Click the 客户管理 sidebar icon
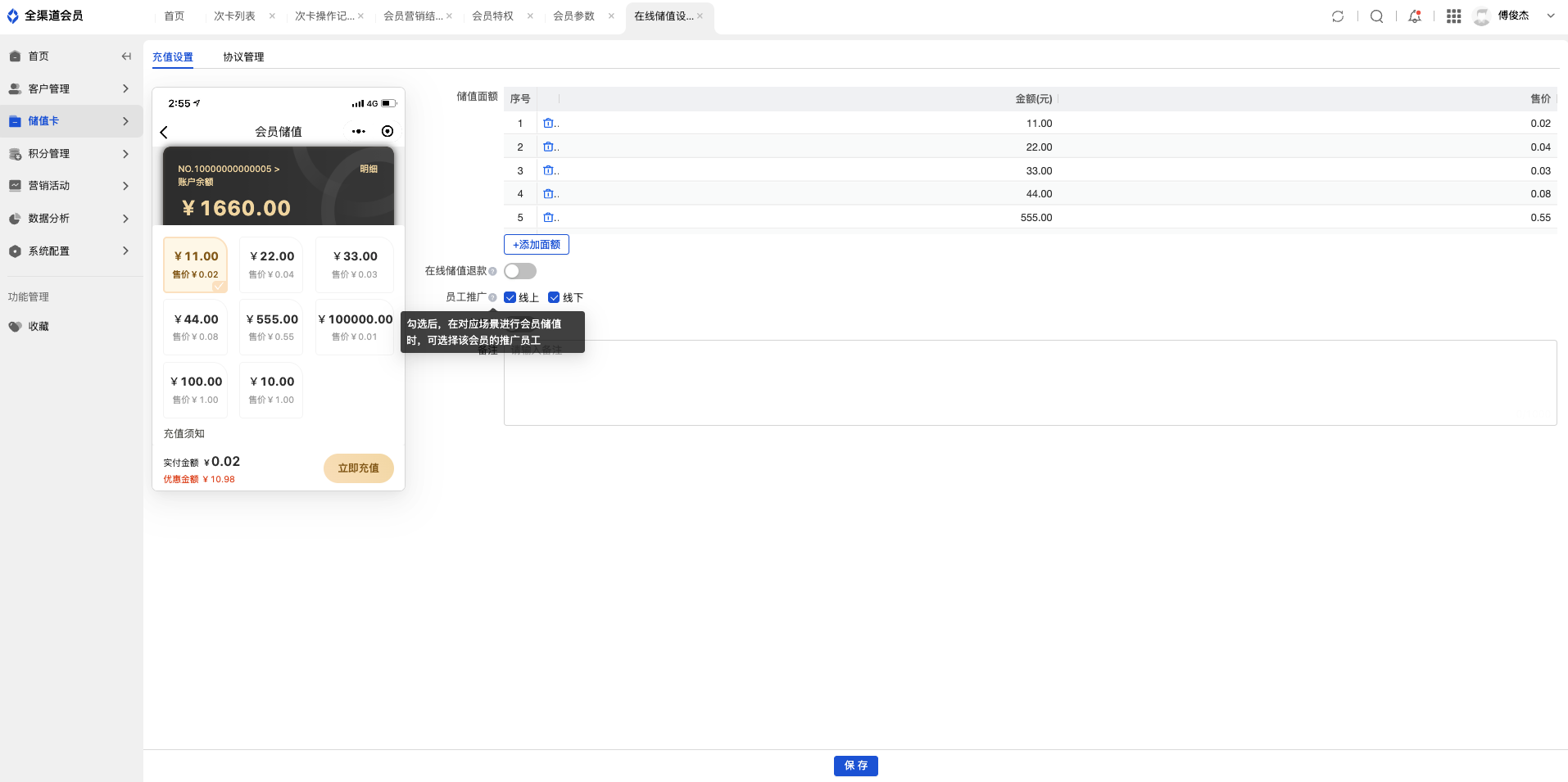1568x782 pixels. click(x=15, y=88)
